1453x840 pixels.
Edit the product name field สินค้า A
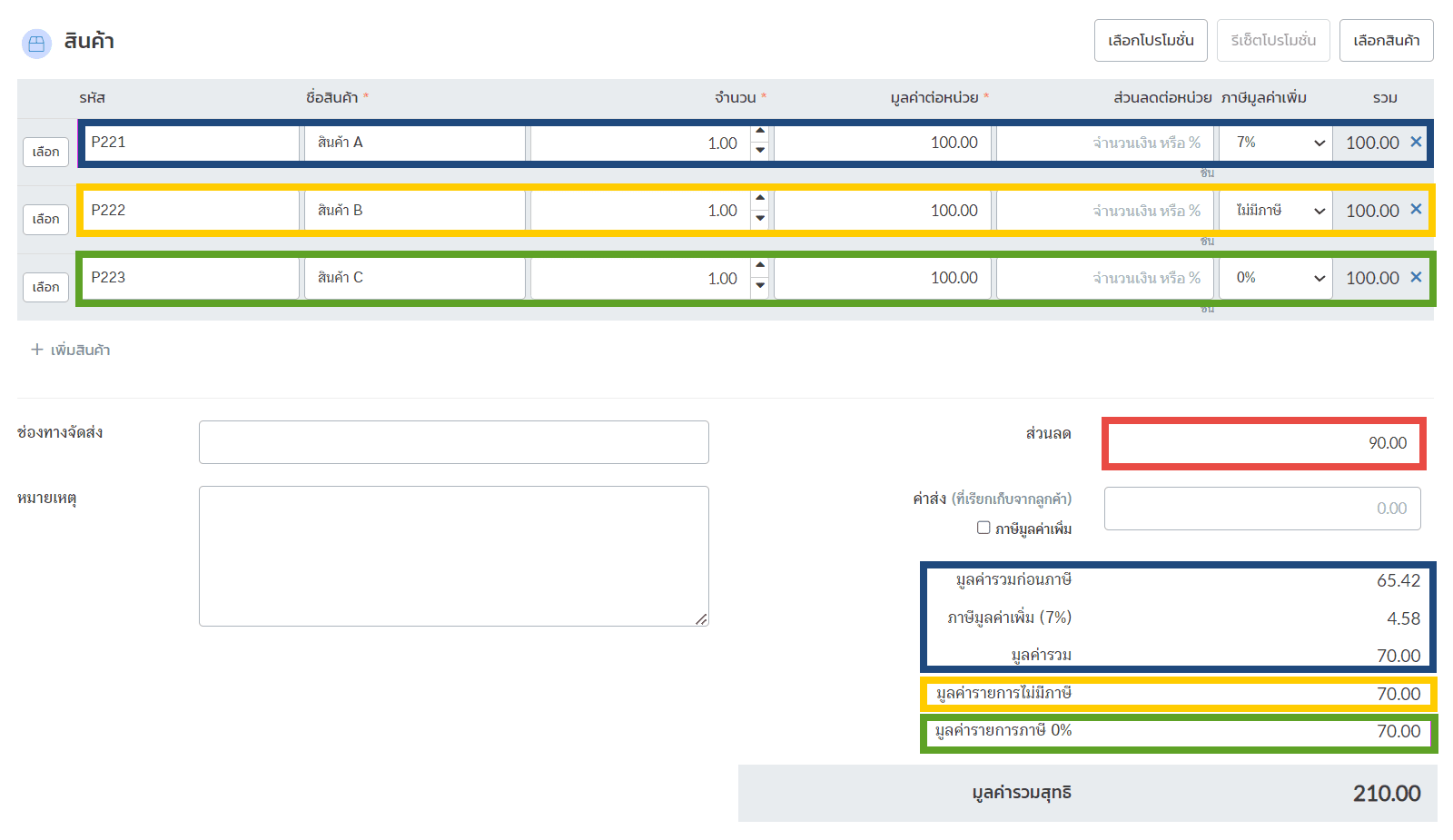(x=415, y=143)
